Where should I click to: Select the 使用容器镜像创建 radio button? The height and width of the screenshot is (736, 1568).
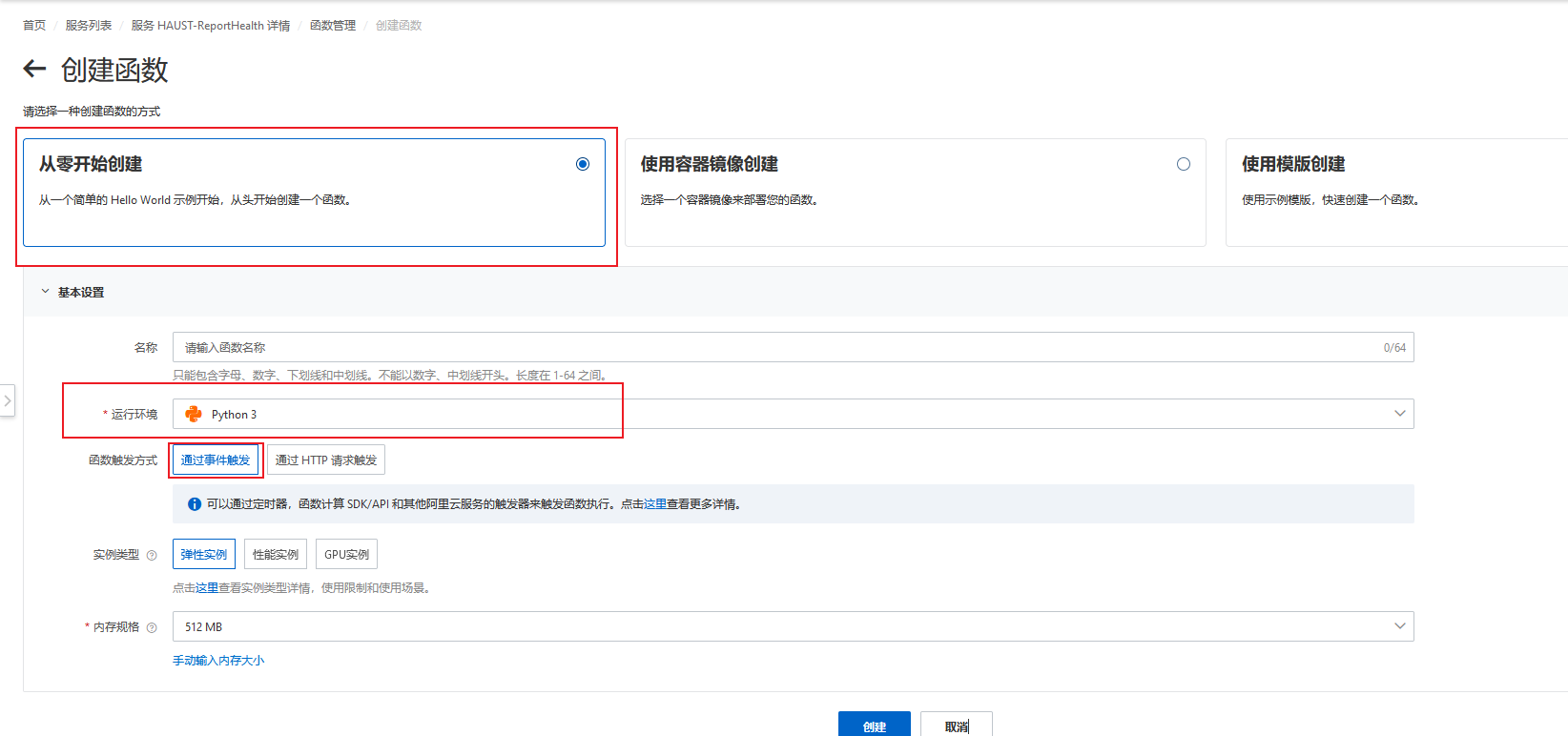coord(1184,164)
